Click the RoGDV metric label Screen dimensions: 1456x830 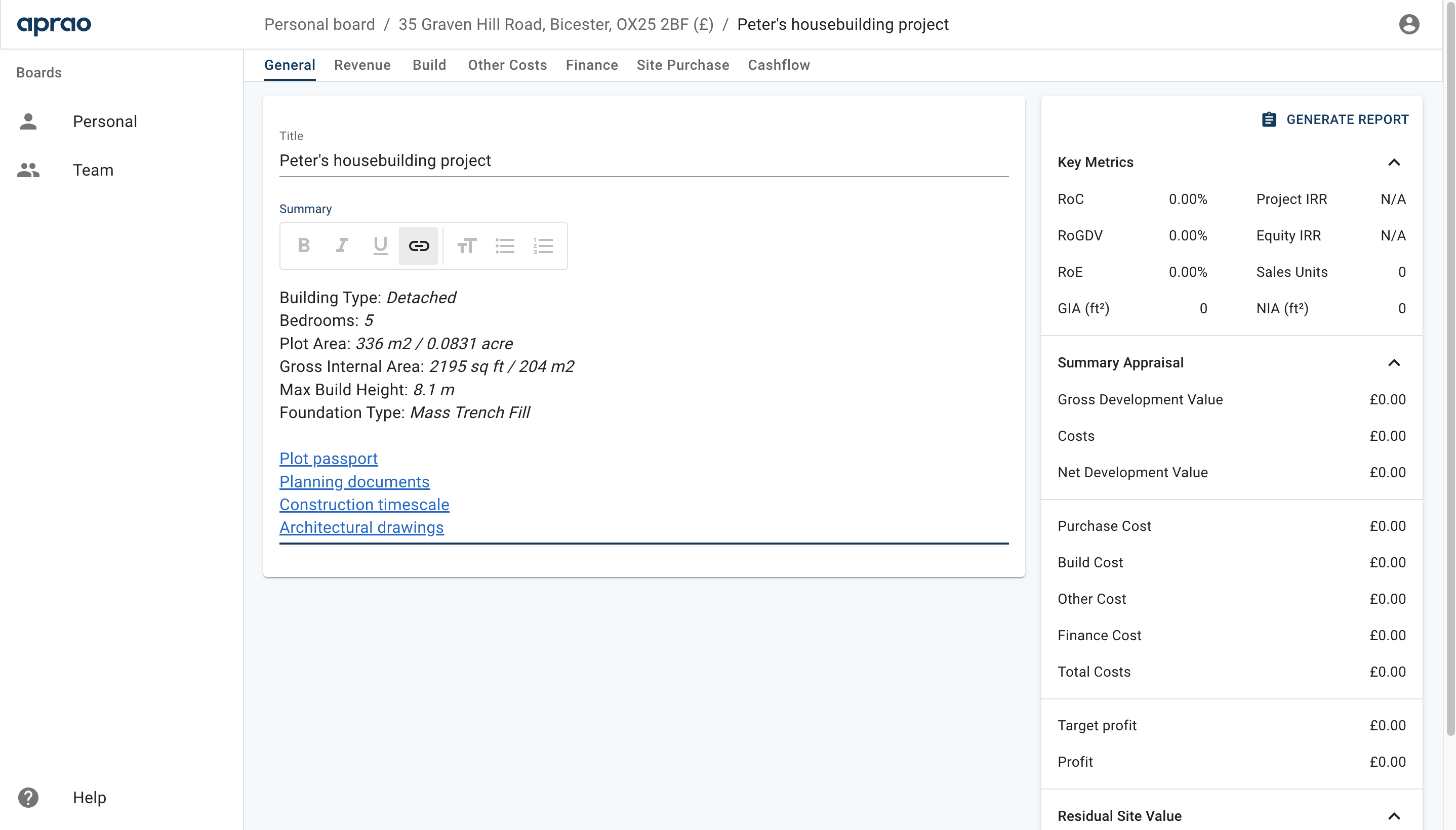1080,235
